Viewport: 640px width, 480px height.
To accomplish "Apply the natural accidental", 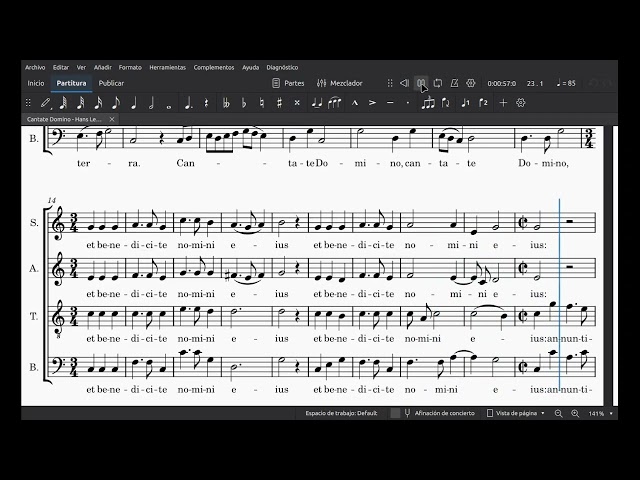I will pos(262,103).
